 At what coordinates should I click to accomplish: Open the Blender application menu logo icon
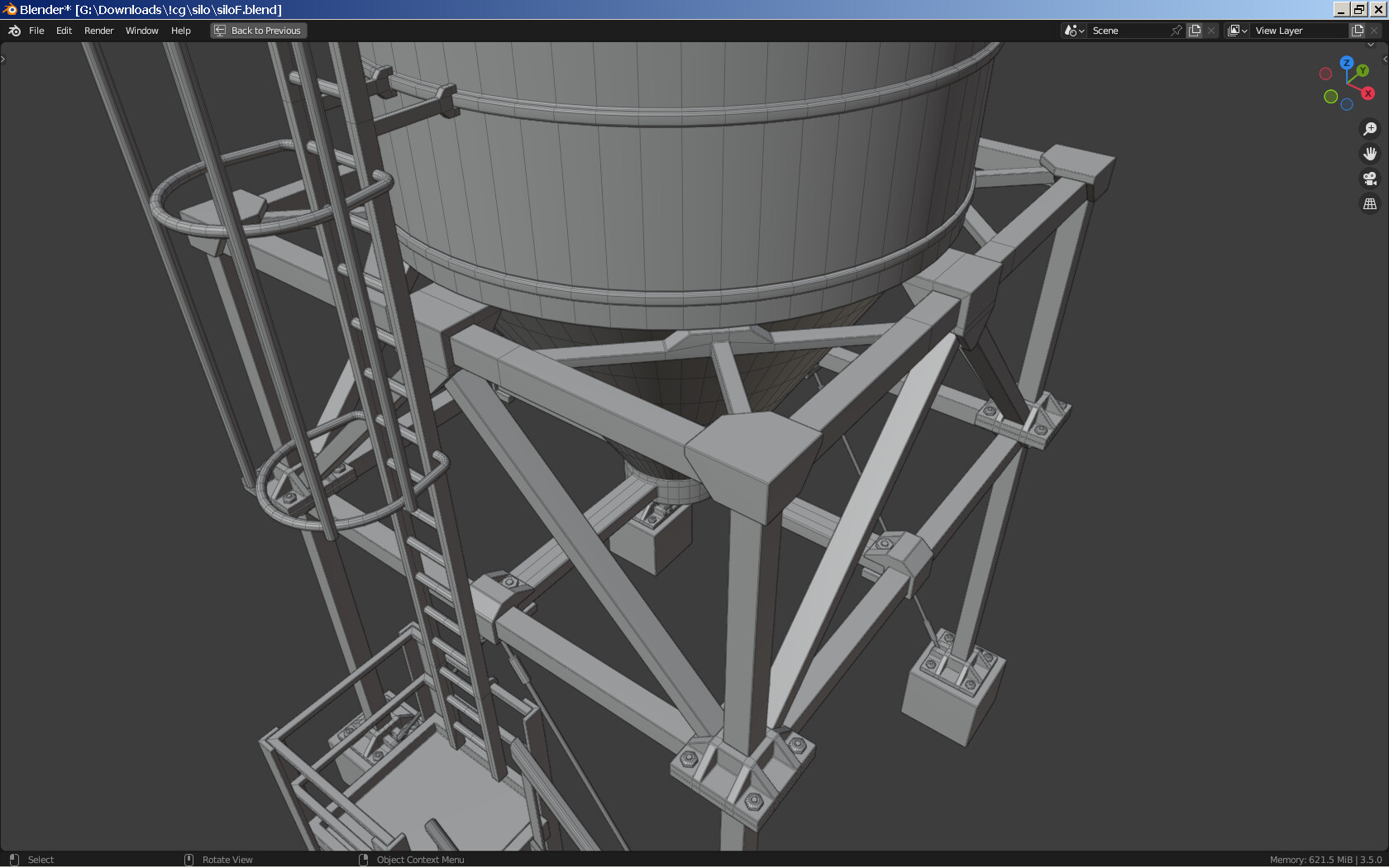(x=13, y=31)
